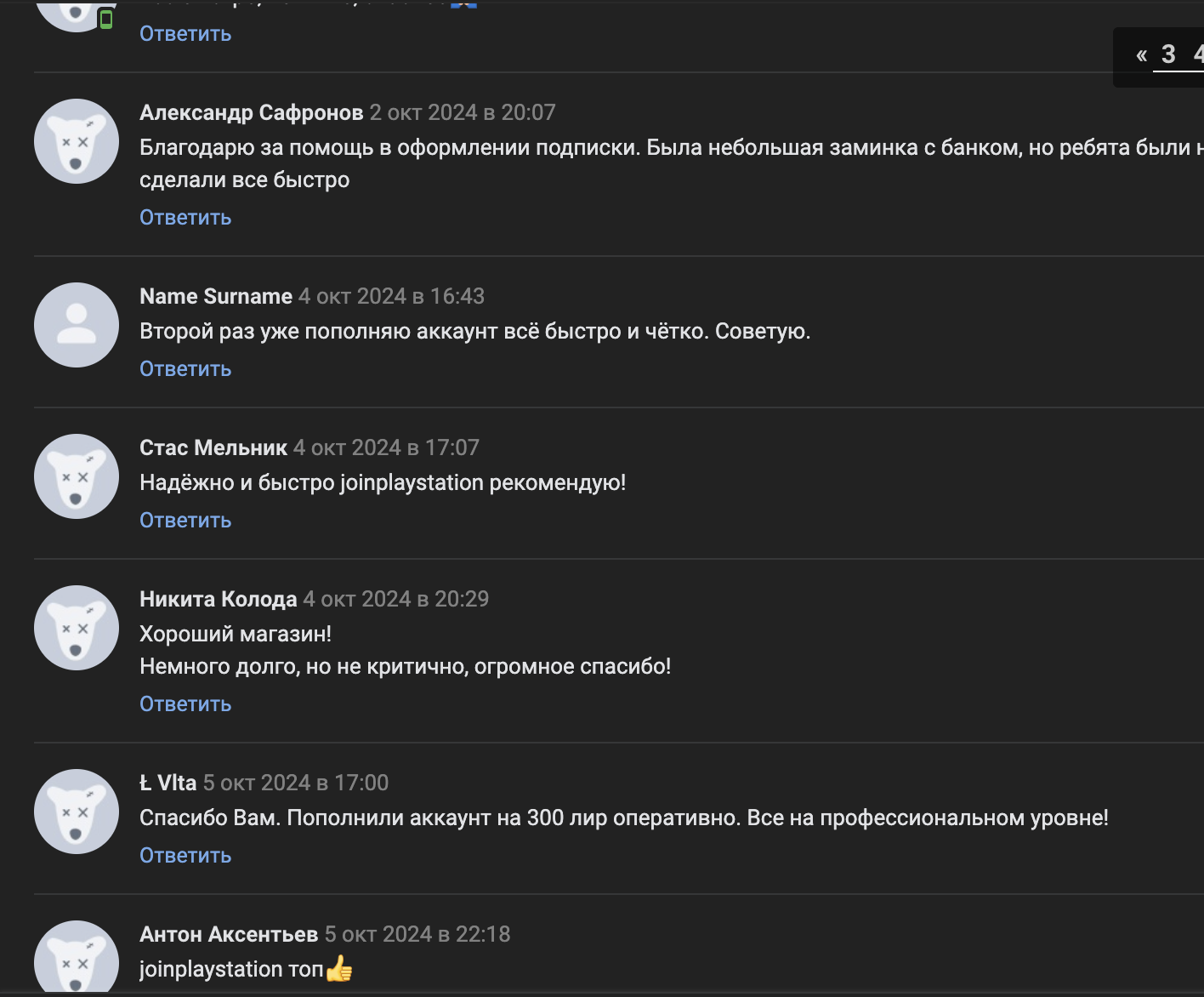This screenshot has height=997, width=1204.
Task: Open the Name Surname profile link
Action: [x=216, y=296]
